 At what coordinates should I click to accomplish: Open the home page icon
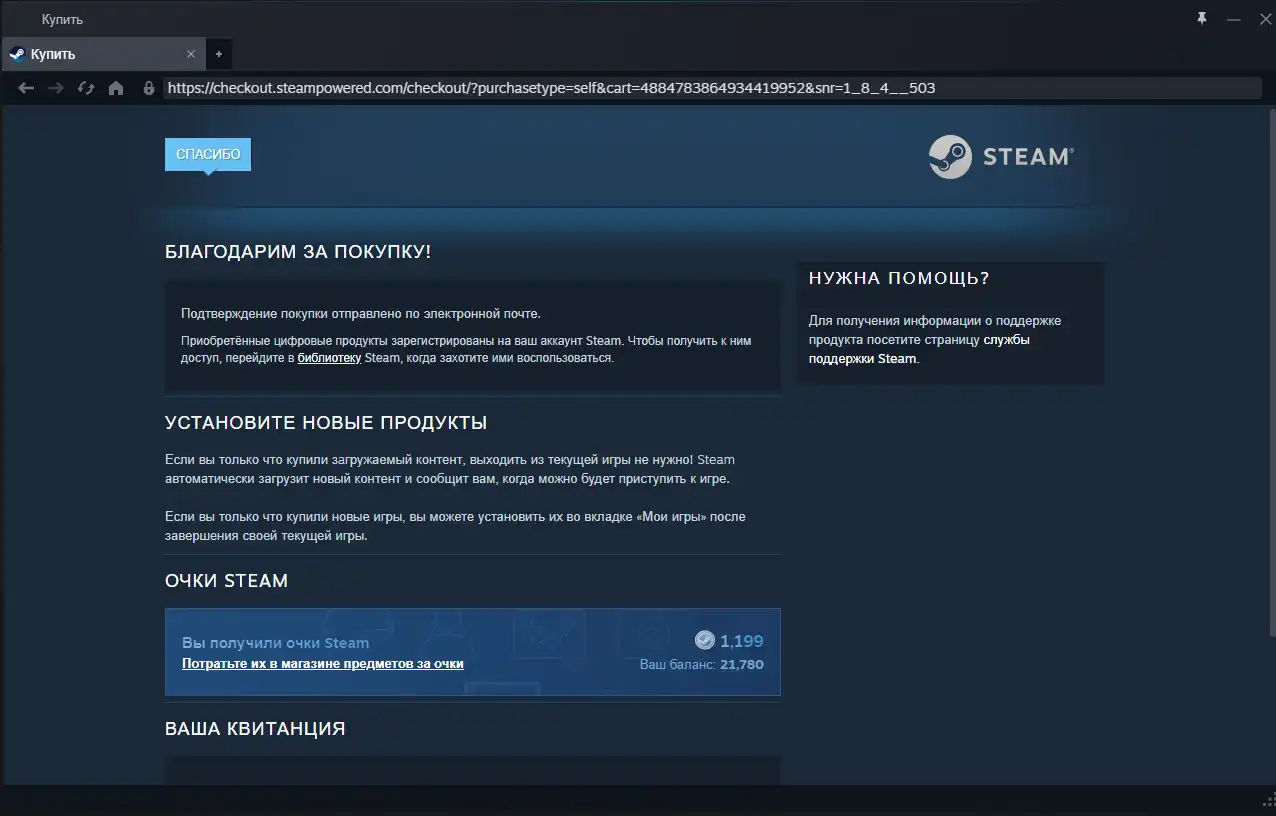pyautogui.click(x=116, y=88)
